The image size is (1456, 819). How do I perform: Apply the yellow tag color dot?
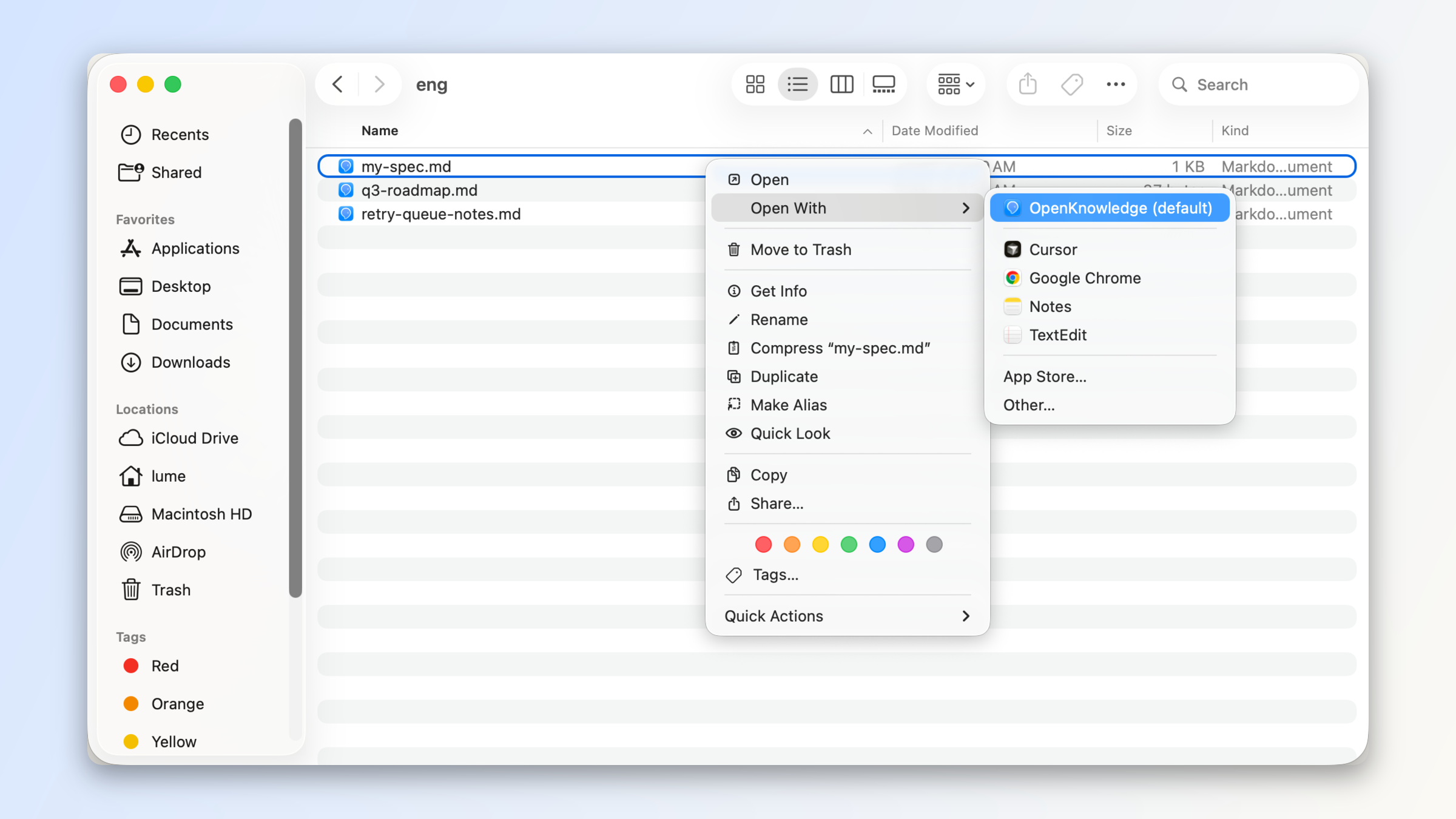coord(820,545)
